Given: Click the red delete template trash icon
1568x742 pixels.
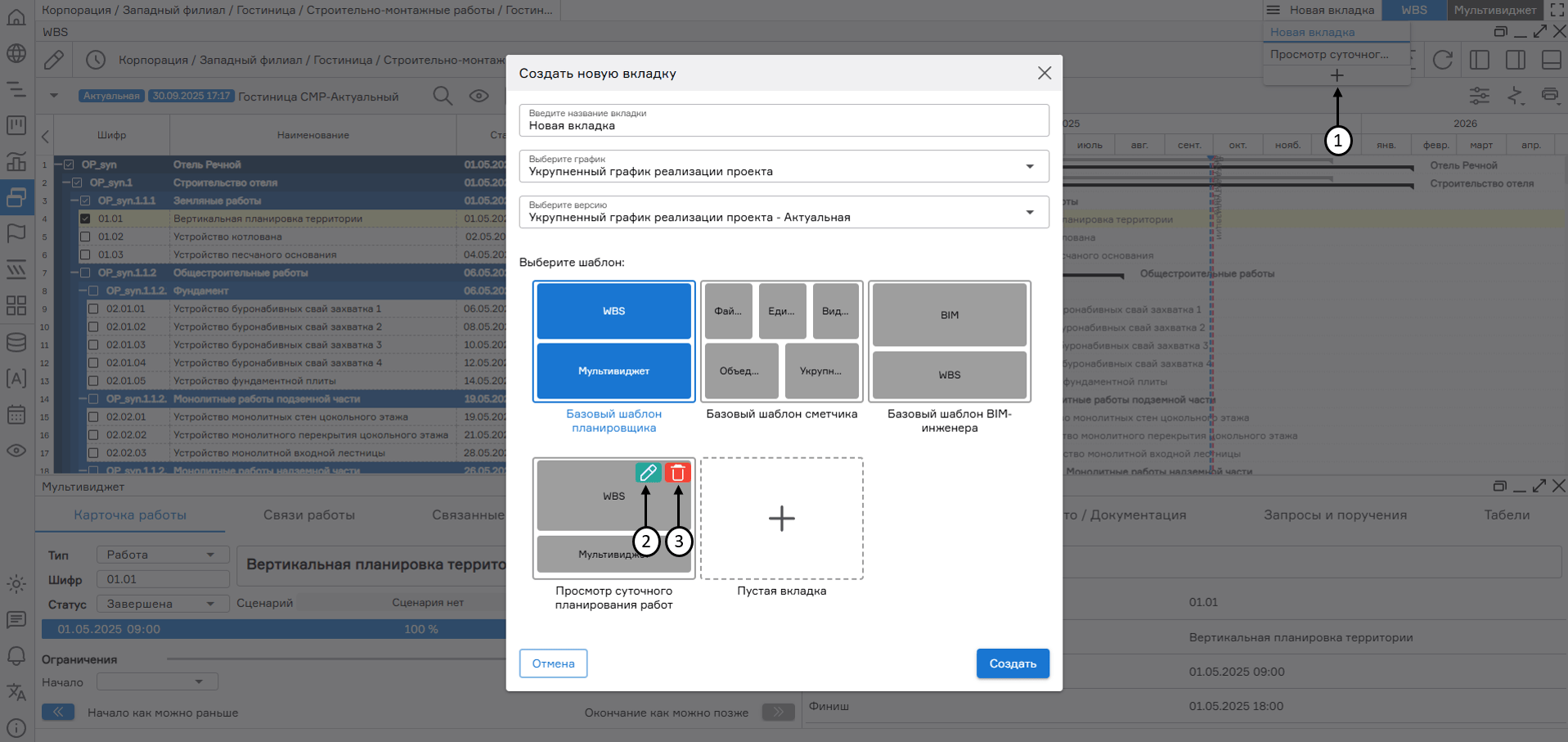Looking at the screenshot, I should point(677,472).
